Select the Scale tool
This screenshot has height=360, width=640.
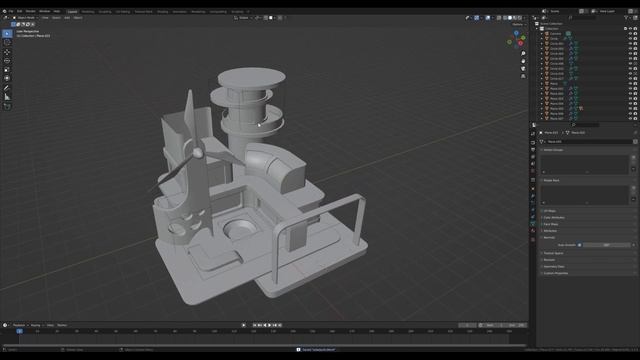click(x=7, y=69)
